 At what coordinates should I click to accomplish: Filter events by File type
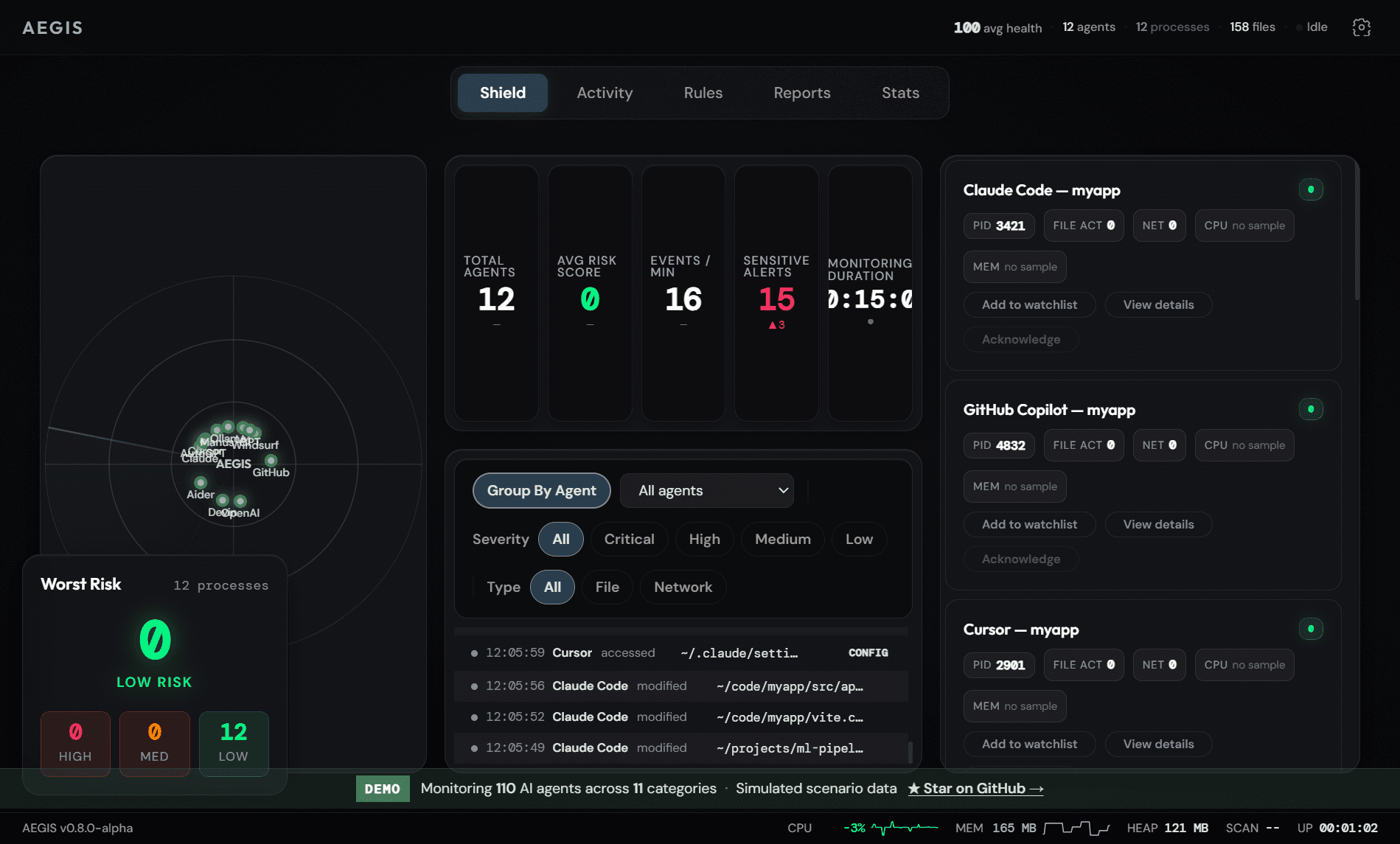[x=607, y=587]
